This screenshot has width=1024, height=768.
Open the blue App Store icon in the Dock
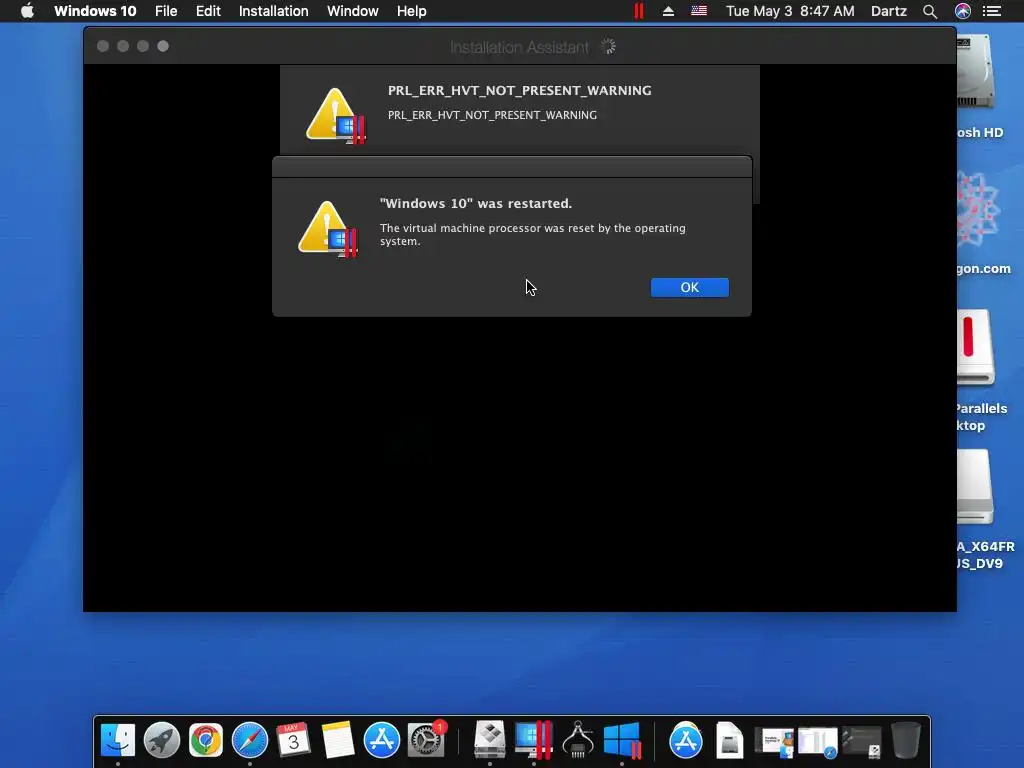(x=381, y=741)
